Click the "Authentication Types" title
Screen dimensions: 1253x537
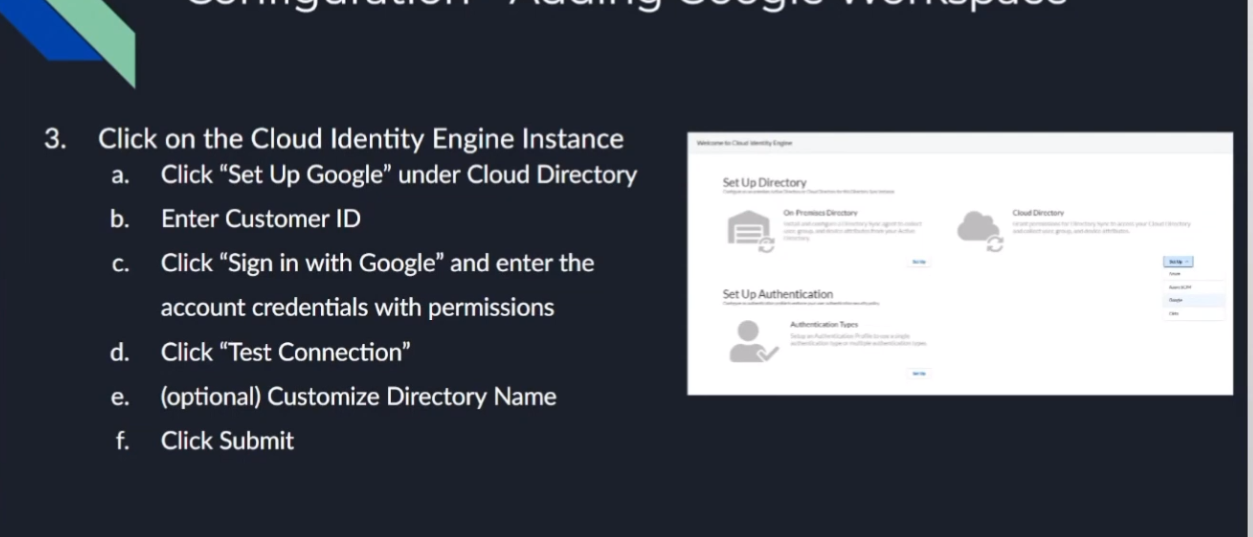coord(824,325)
